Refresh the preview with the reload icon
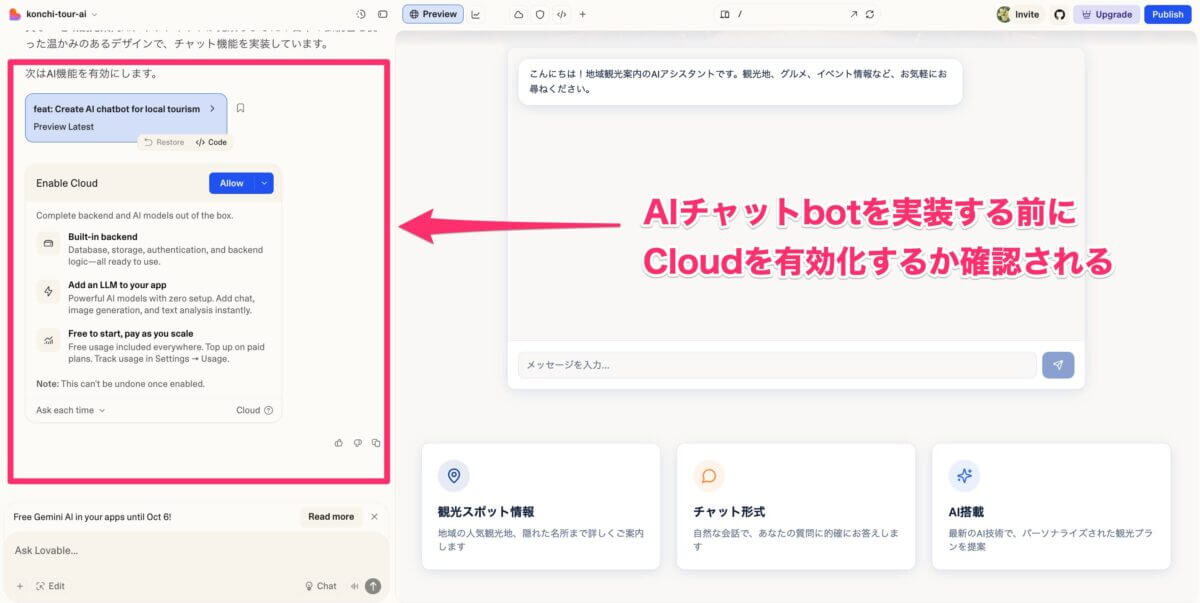This screenshot has height=603, width=1200. pyautogui.click(x=870, y=15)
